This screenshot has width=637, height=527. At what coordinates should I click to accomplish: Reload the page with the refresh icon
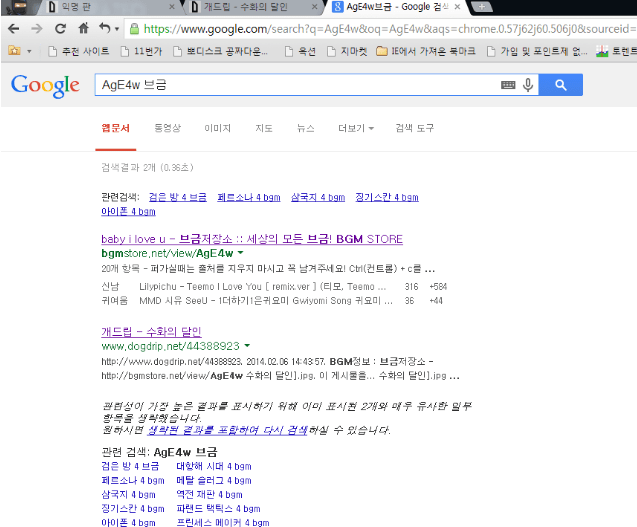pos(60,28)
